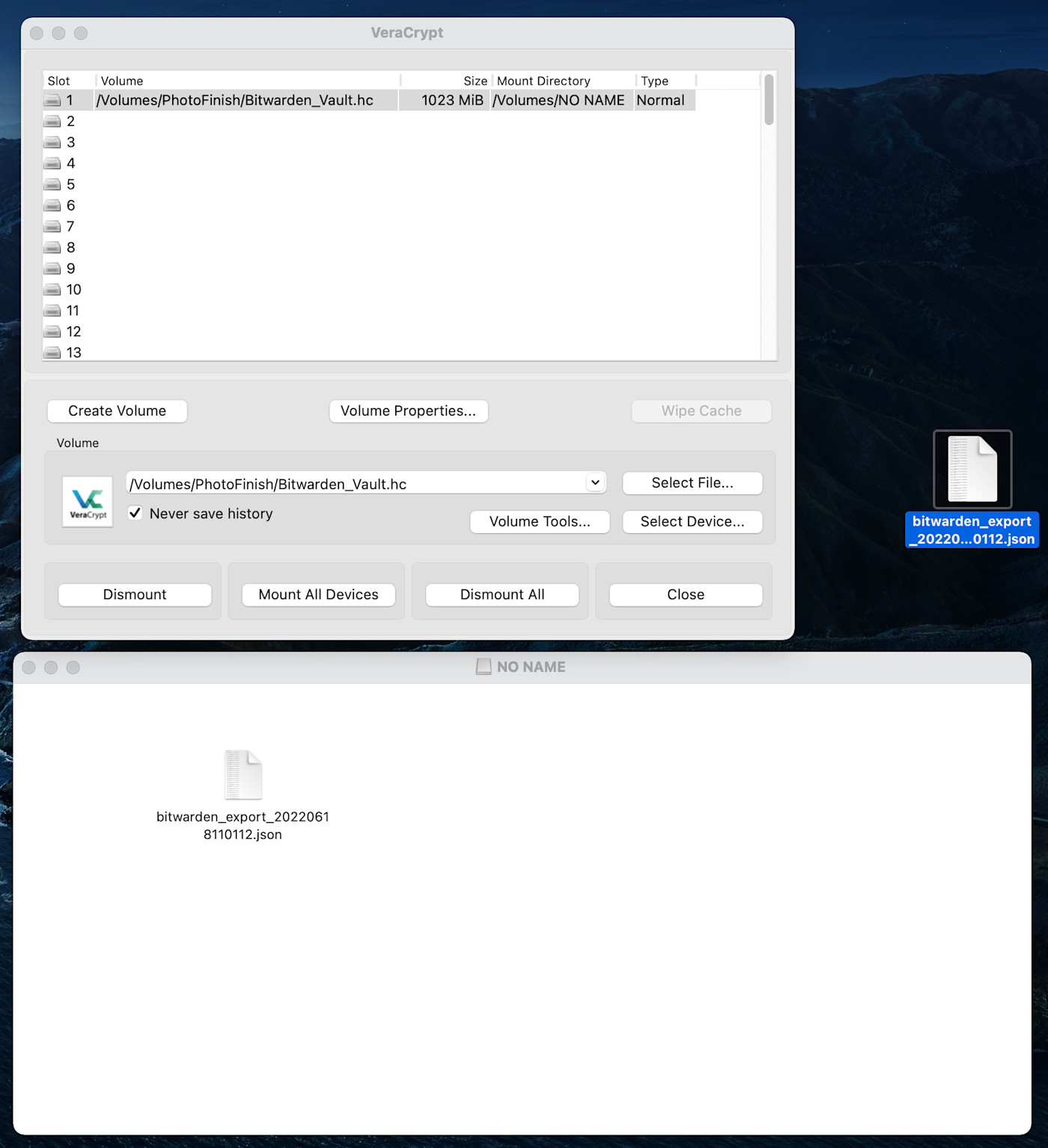The width and height of the screenshot is (1048, 1148).
Task: Open the bitwarden_export JSON file on the desktop
Action: point(971,468)
